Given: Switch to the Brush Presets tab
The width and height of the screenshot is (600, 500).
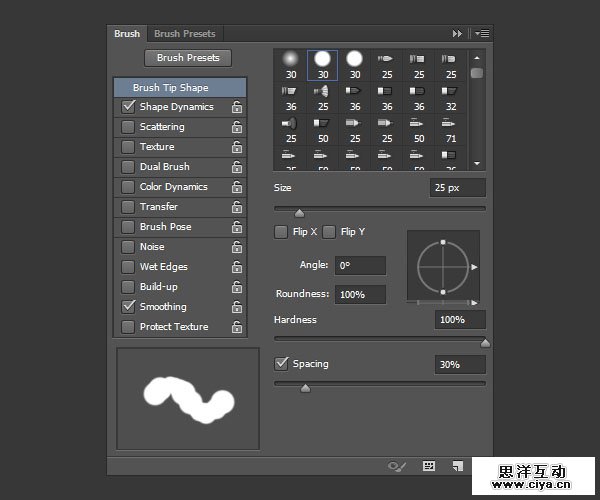Looking at the screenshot, I should pyautogui.click(x=185, y=34).
